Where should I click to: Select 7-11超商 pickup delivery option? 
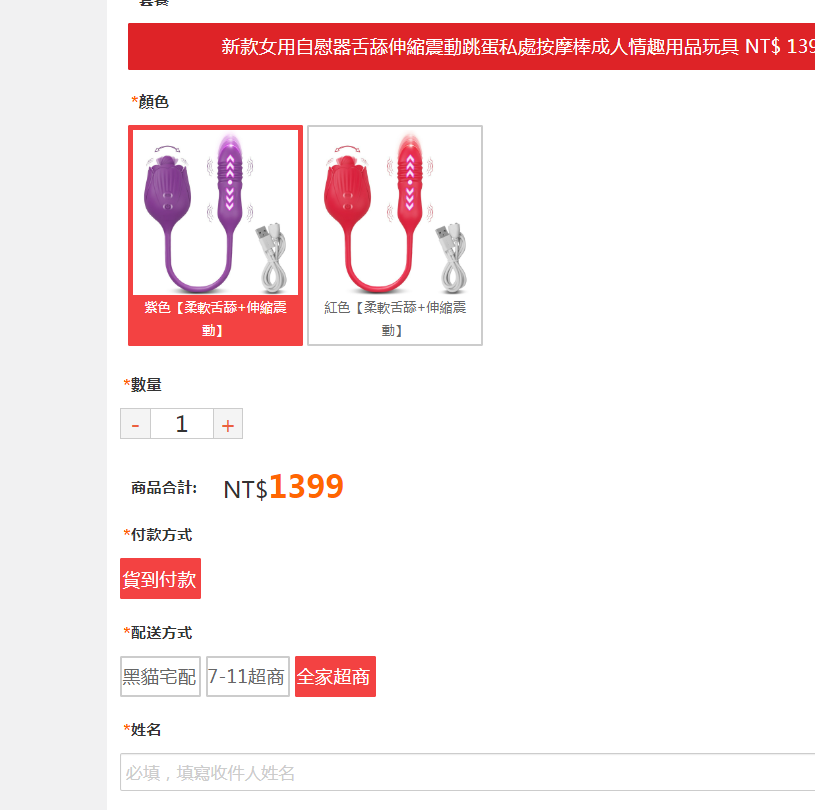click(248, 676)
